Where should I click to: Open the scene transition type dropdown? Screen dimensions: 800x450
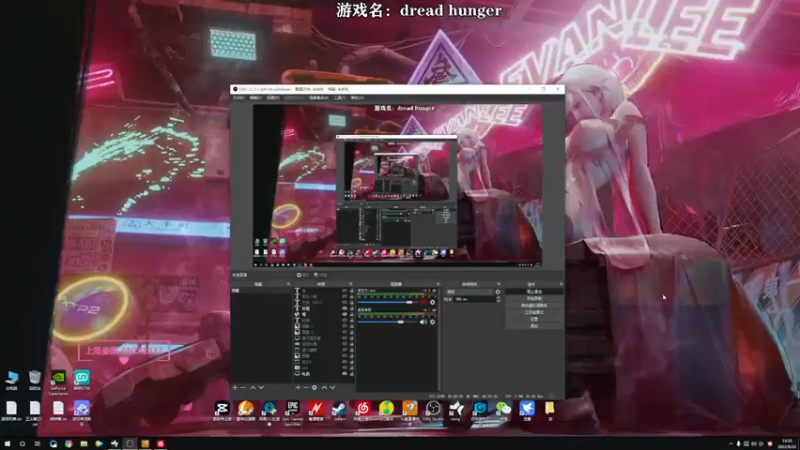[469, 292]
